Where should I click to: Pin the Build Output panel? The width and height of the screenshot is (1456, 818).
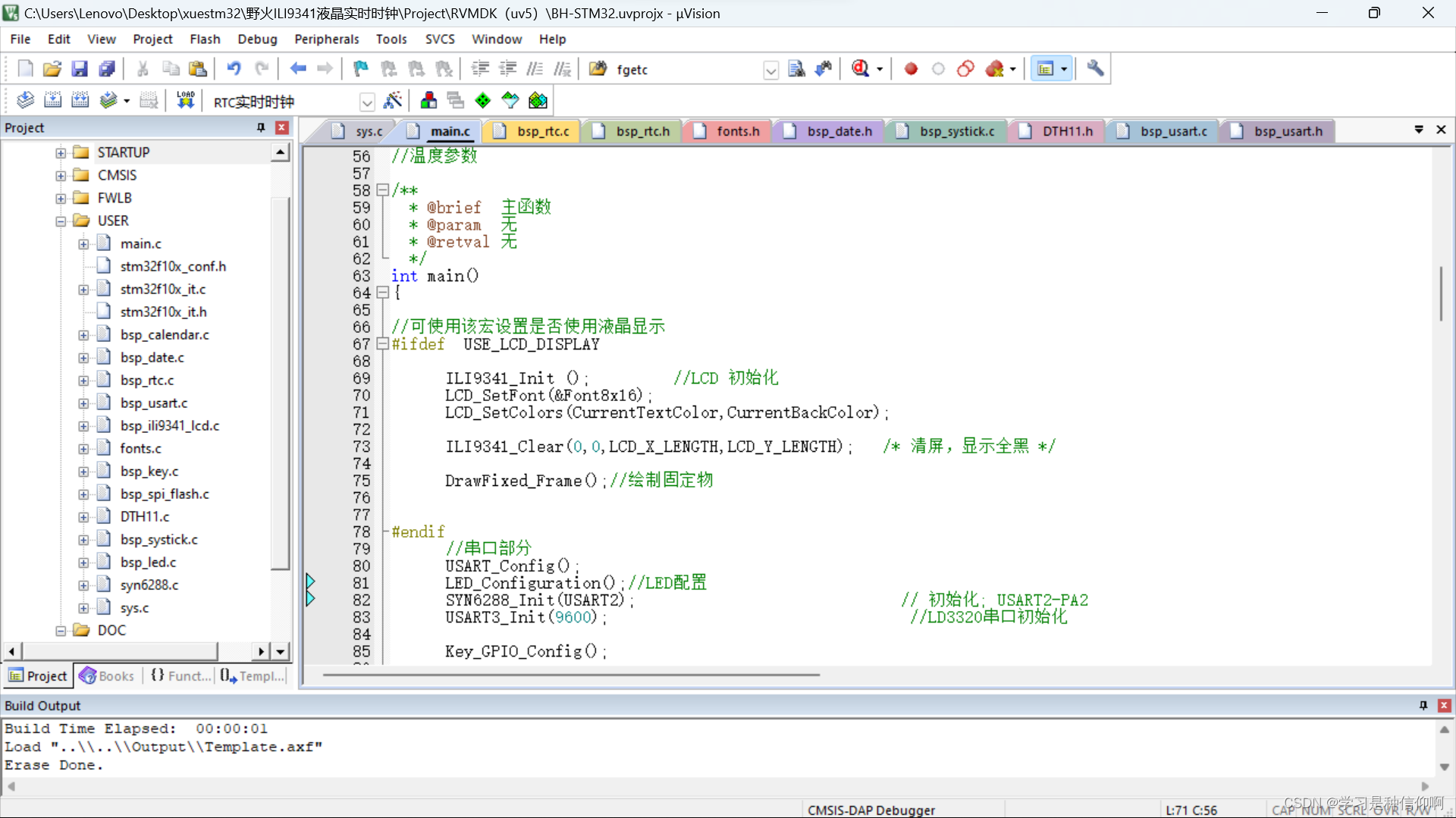[1423, 705]
